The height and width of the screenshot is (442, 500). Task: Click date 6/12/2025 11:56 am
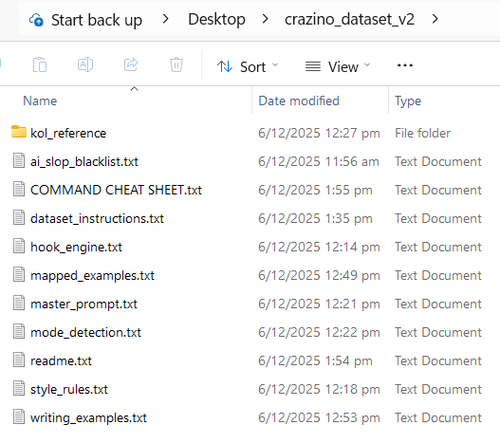coord(319,162)
